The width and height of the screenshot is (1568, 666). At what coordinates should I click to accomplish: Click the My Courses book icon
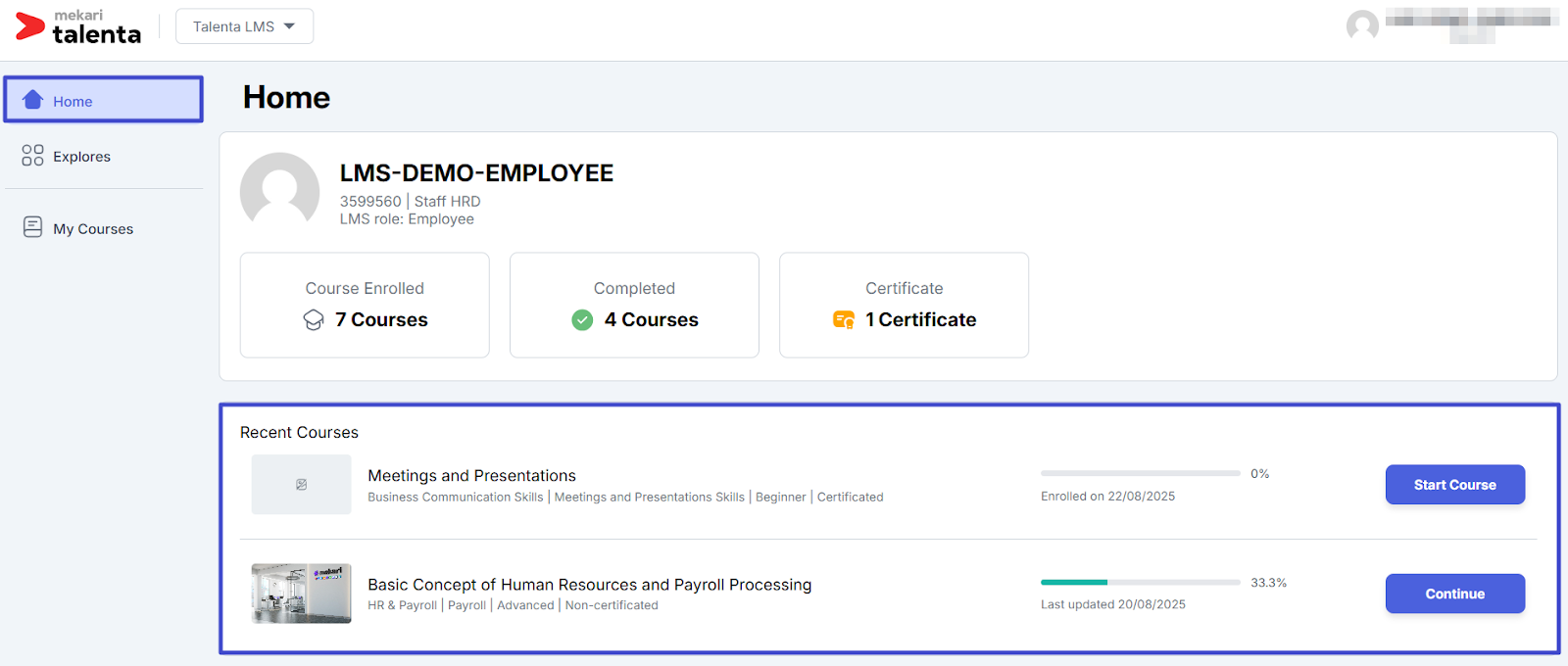tap(32, 227)
